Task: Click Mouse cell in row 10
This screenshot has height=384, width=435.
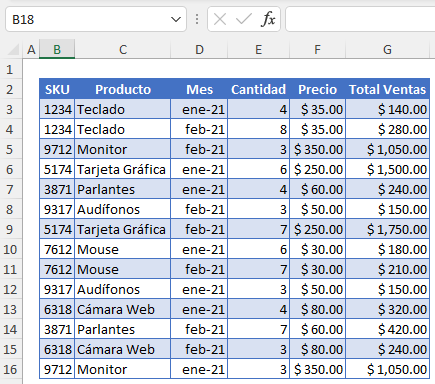Action: (x=123, y=249)
